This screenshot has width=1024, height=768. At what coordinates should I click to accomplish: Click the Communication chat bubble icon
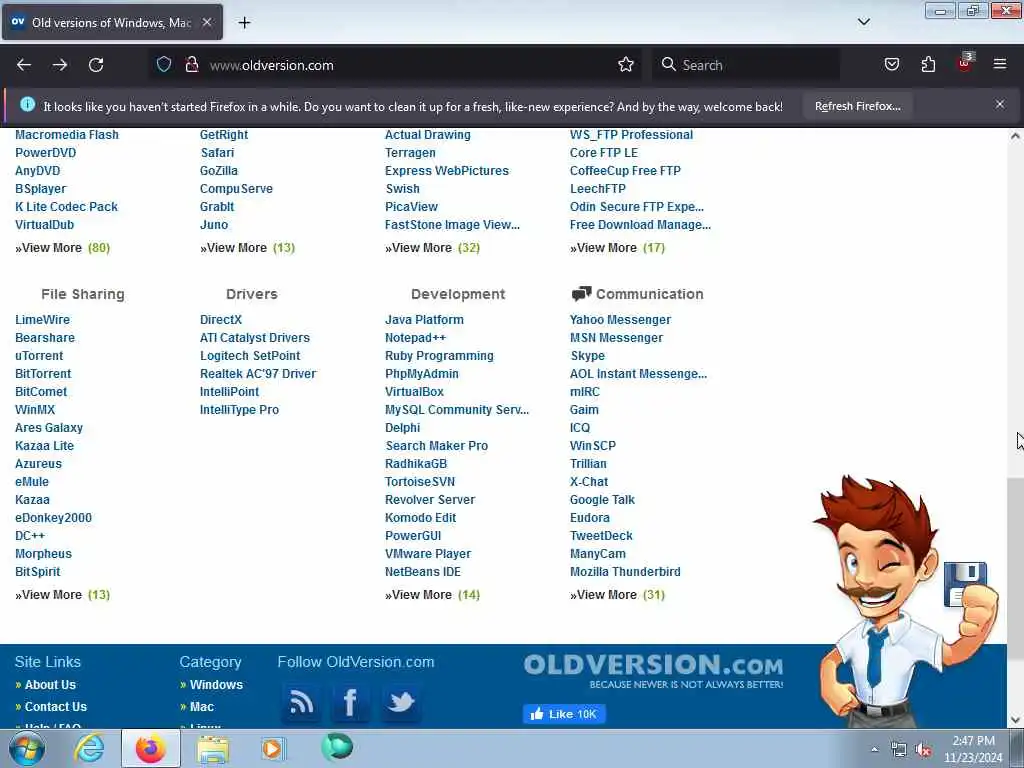581,294
